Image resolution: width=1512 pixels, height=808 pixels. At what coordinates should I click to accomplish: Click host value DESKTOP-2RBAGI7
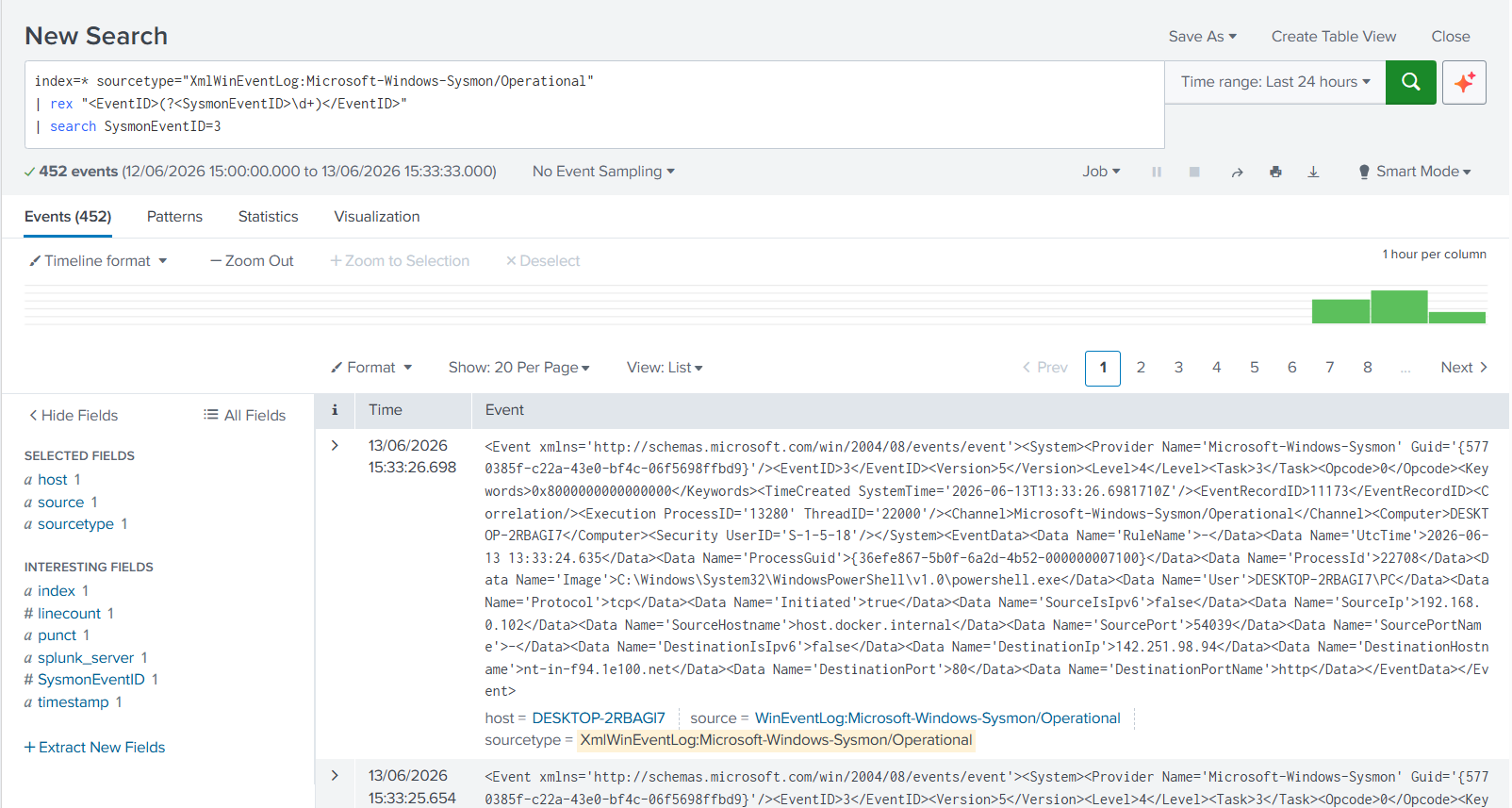pyautogui.click(x=599, y=718)
